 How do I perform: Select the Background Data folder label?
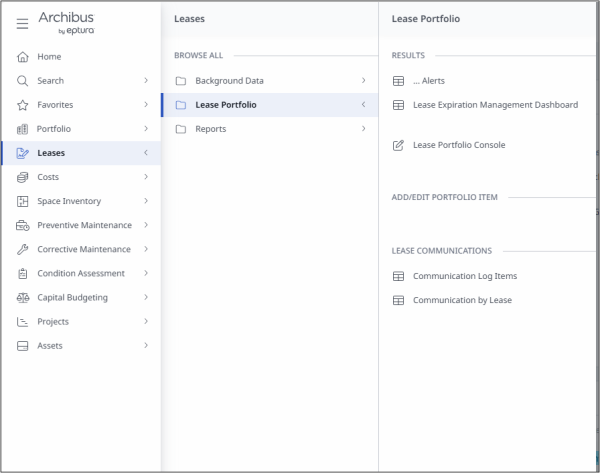[x=229, y=81]
